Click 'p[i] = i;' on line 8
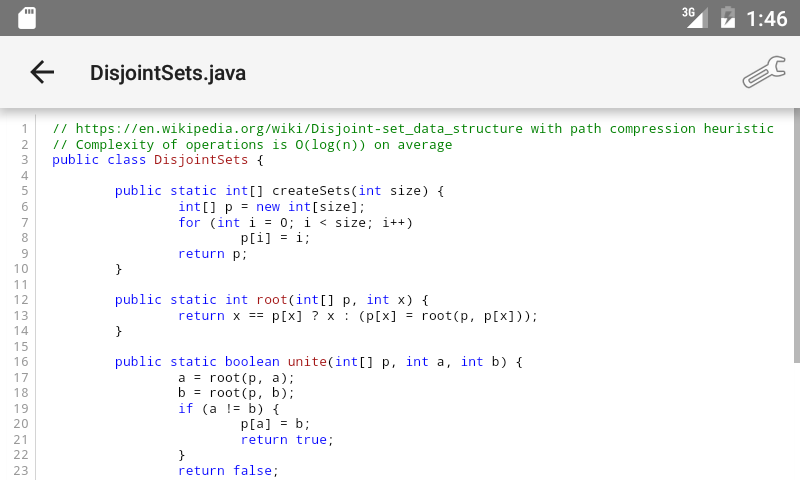The width and height of the screenshot is (800, 480). [275, 238]
